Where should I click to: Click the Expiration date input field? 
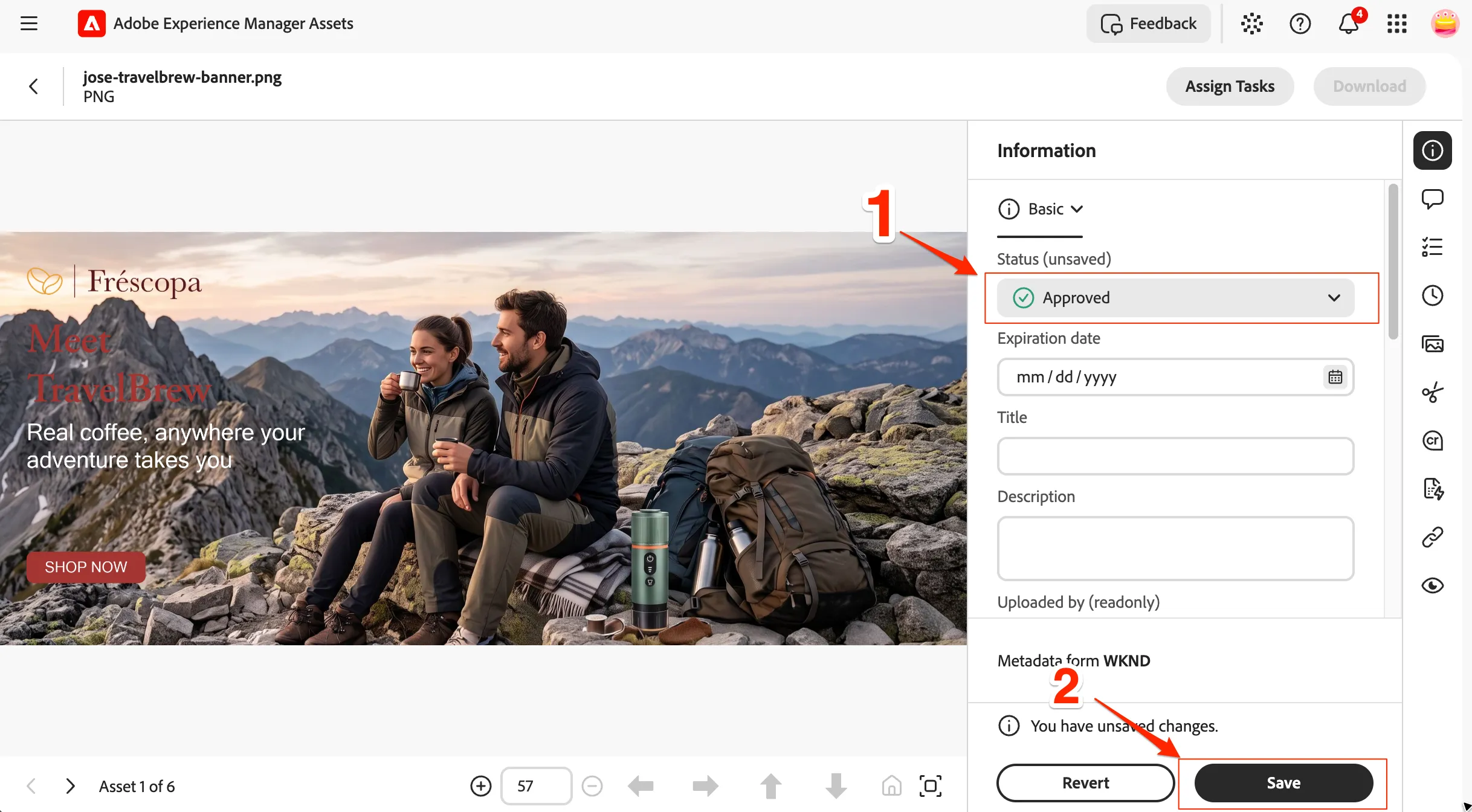point(1175,377)
